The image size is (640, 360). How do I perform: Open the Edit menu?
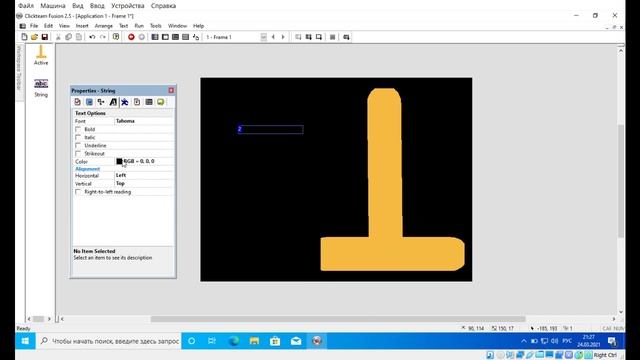pyautogui.click(x=48, y=26)
